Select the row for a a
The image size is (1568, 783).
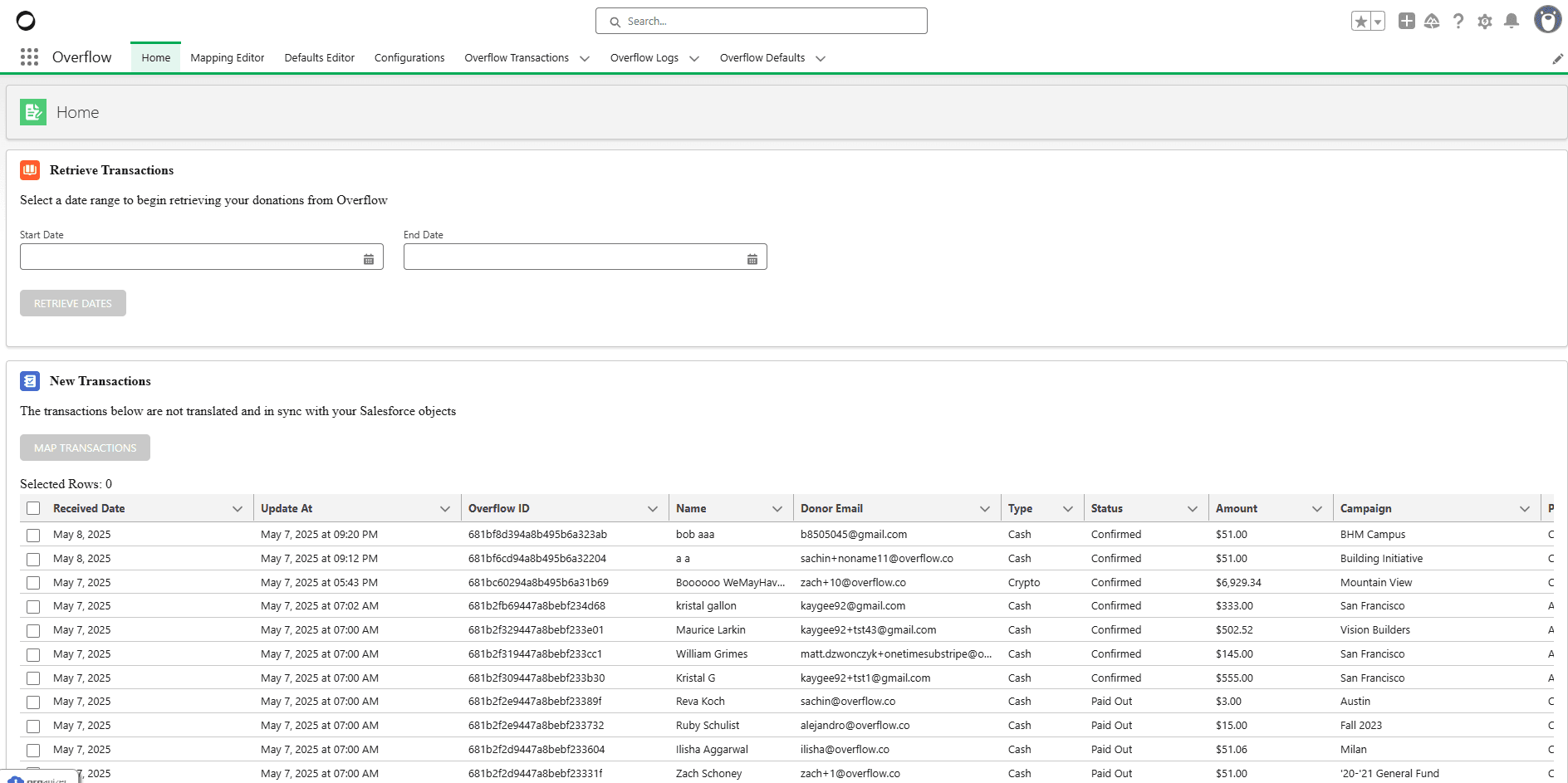33,559
